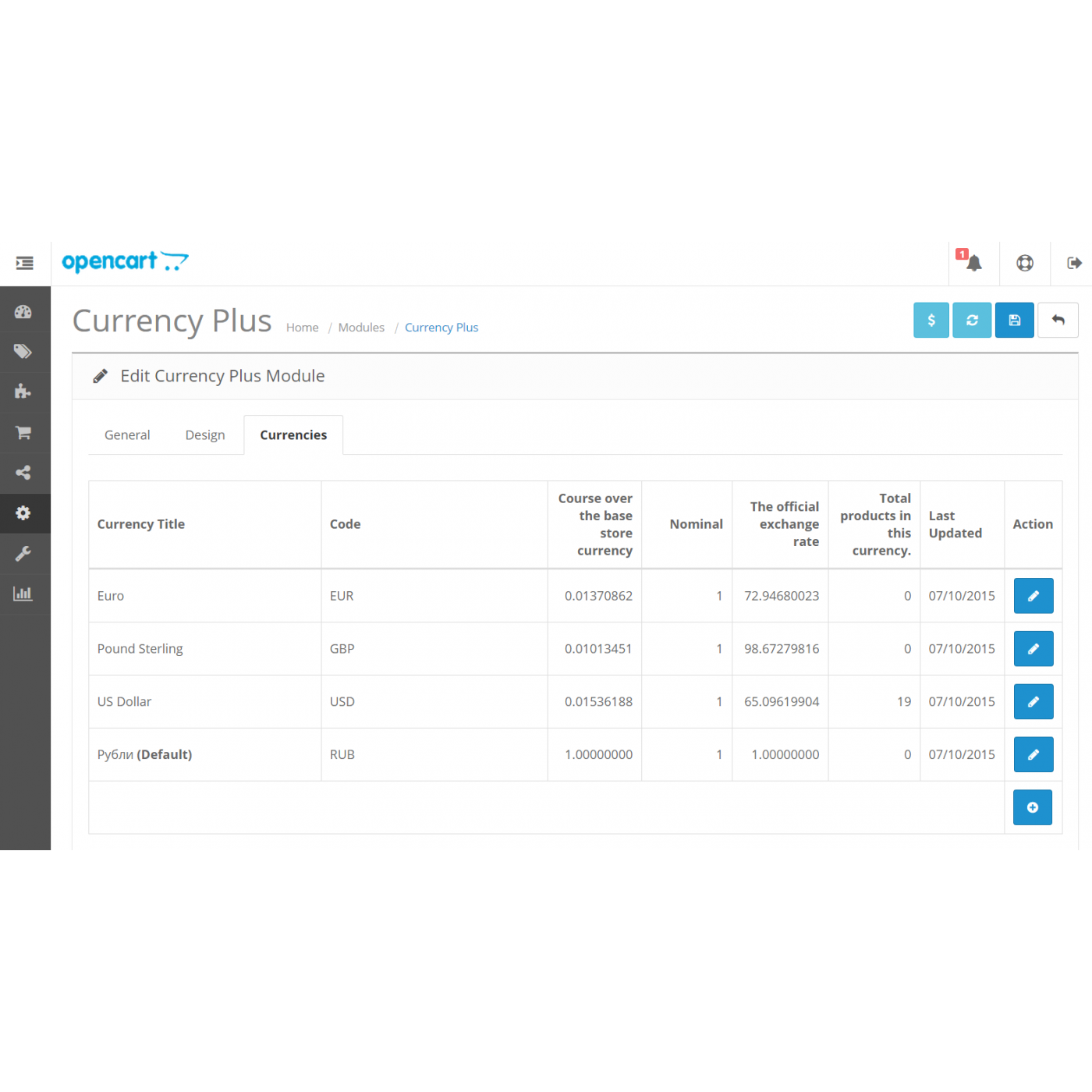Open System gear icon in sidebar
The width and height of the screenshot is (1092, 1092).
click(x=23, y=513)
